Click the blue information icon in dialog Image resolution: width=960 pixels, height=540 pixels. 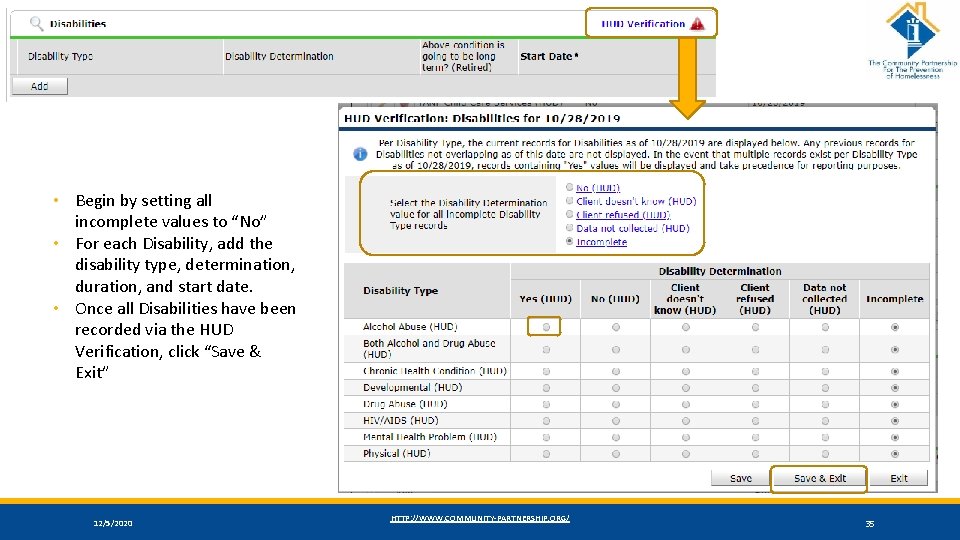[360, 154]
